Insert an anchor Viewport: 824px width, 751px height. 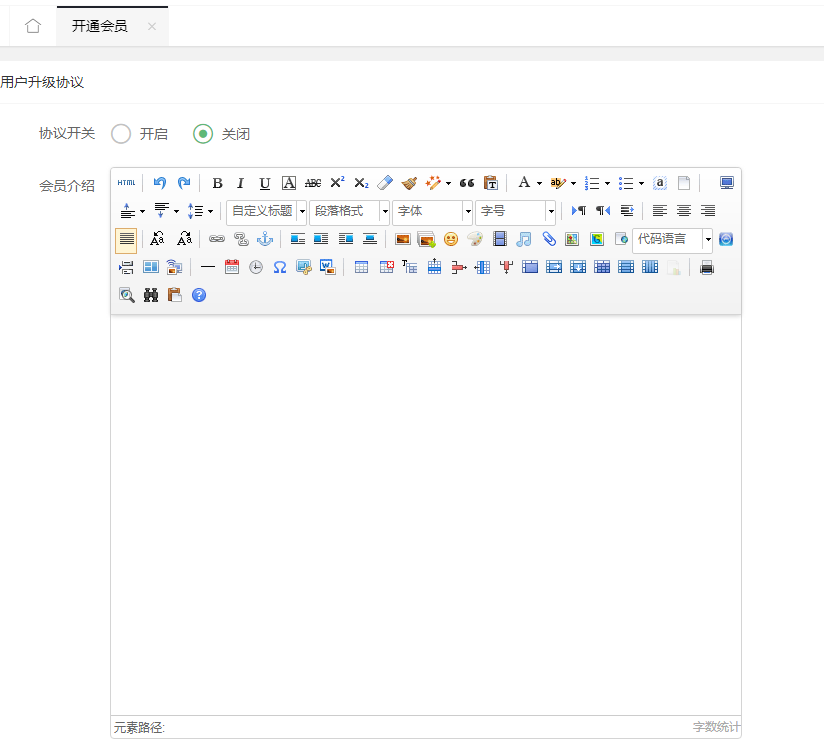[265, 239]
